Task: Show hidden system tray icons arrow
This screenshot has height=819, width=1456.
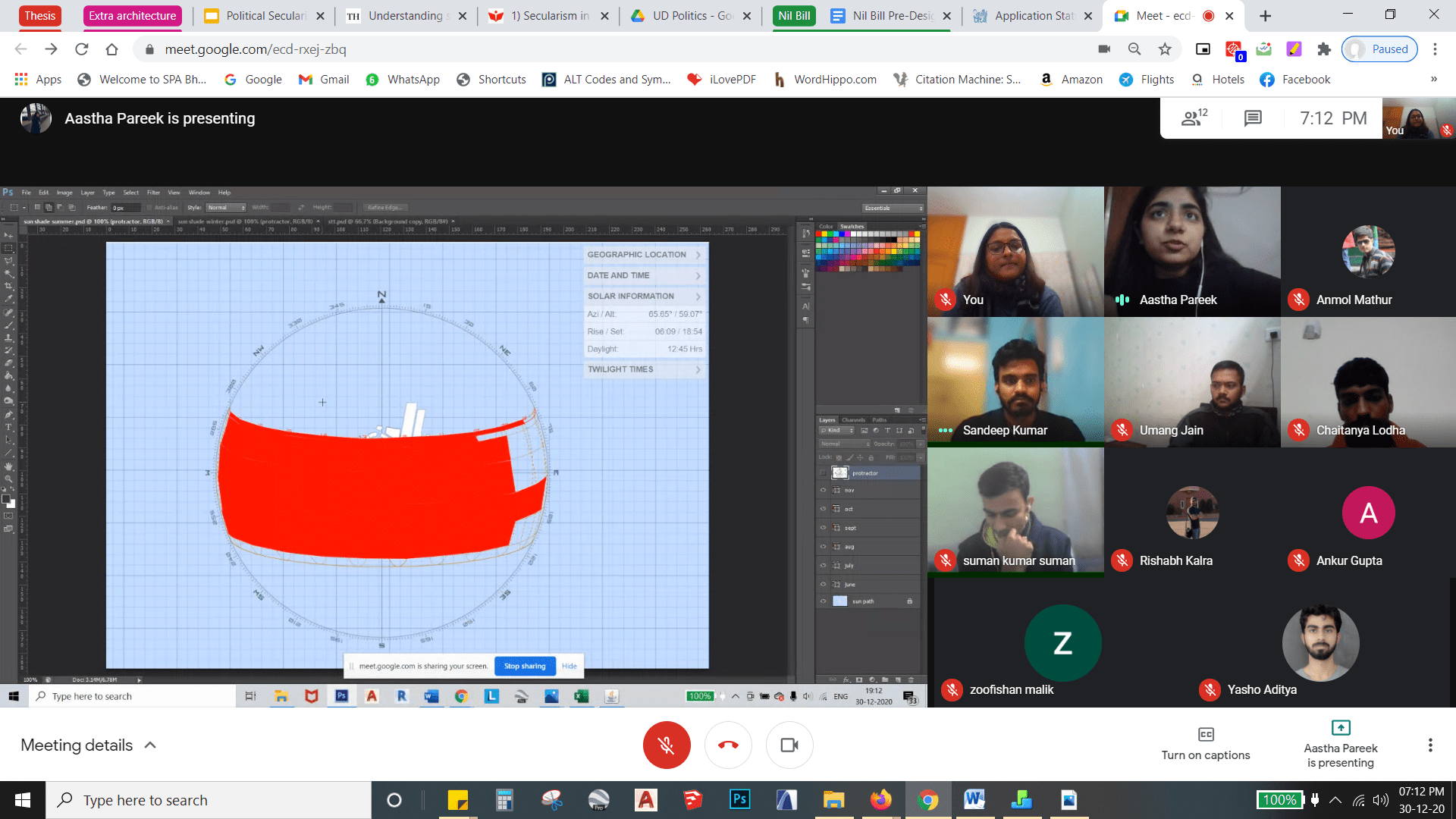Action: click(1335, 799)
